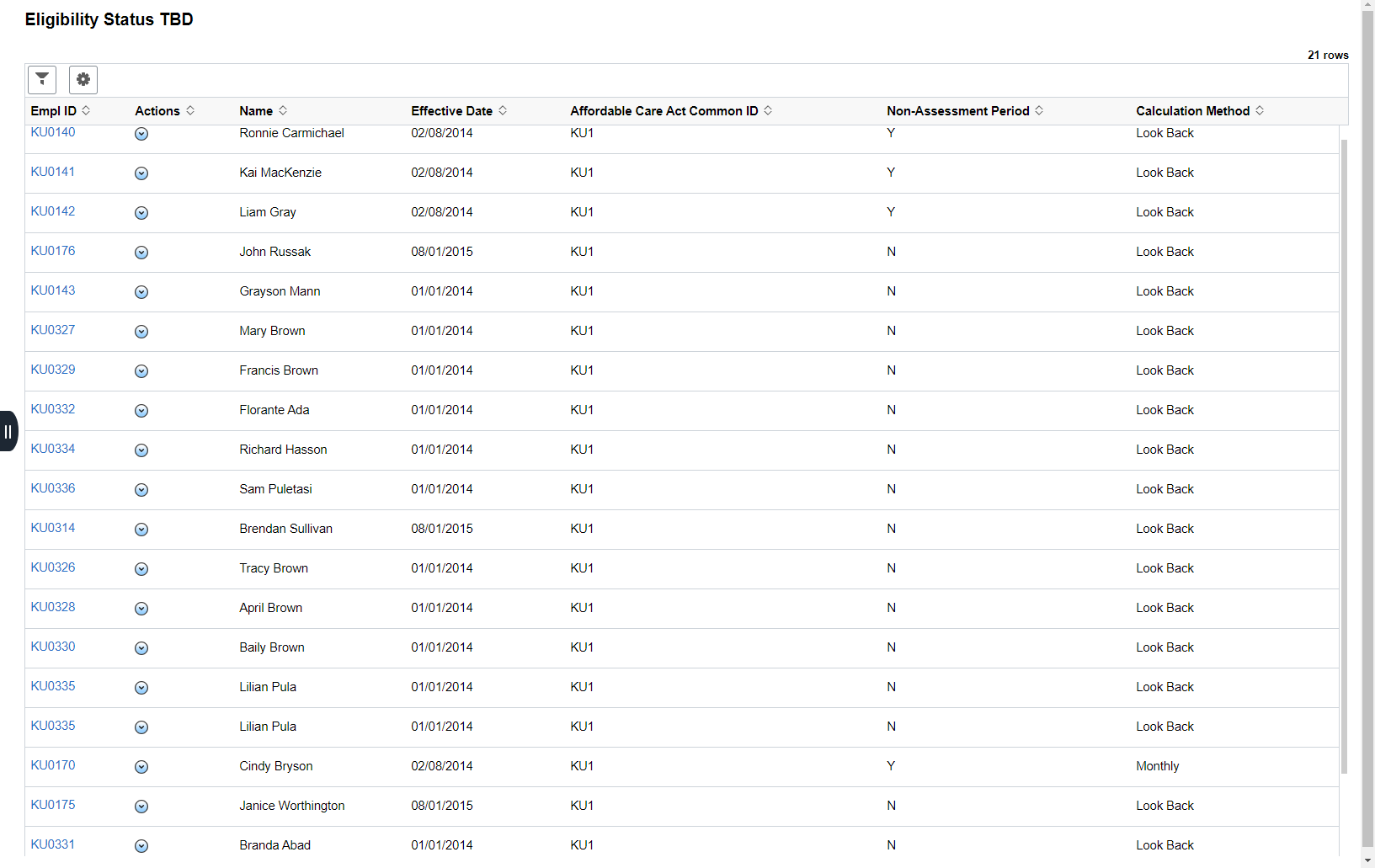Click the Effective Date header label
Screen dimensions: 1375x868
(x=452, y=111)
